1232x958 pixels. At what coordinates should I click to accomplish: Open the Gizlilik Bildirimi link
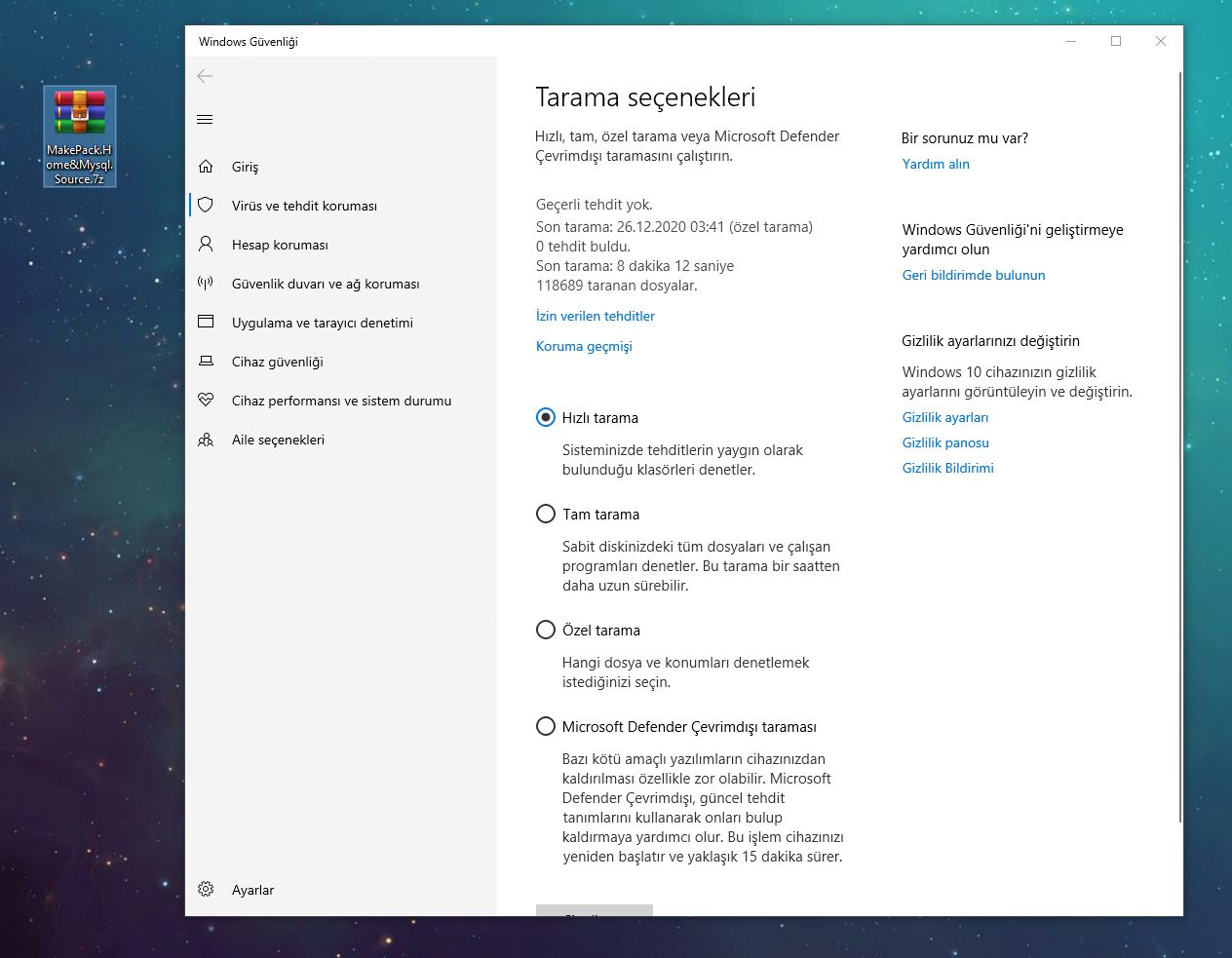(x=948, y=468)
